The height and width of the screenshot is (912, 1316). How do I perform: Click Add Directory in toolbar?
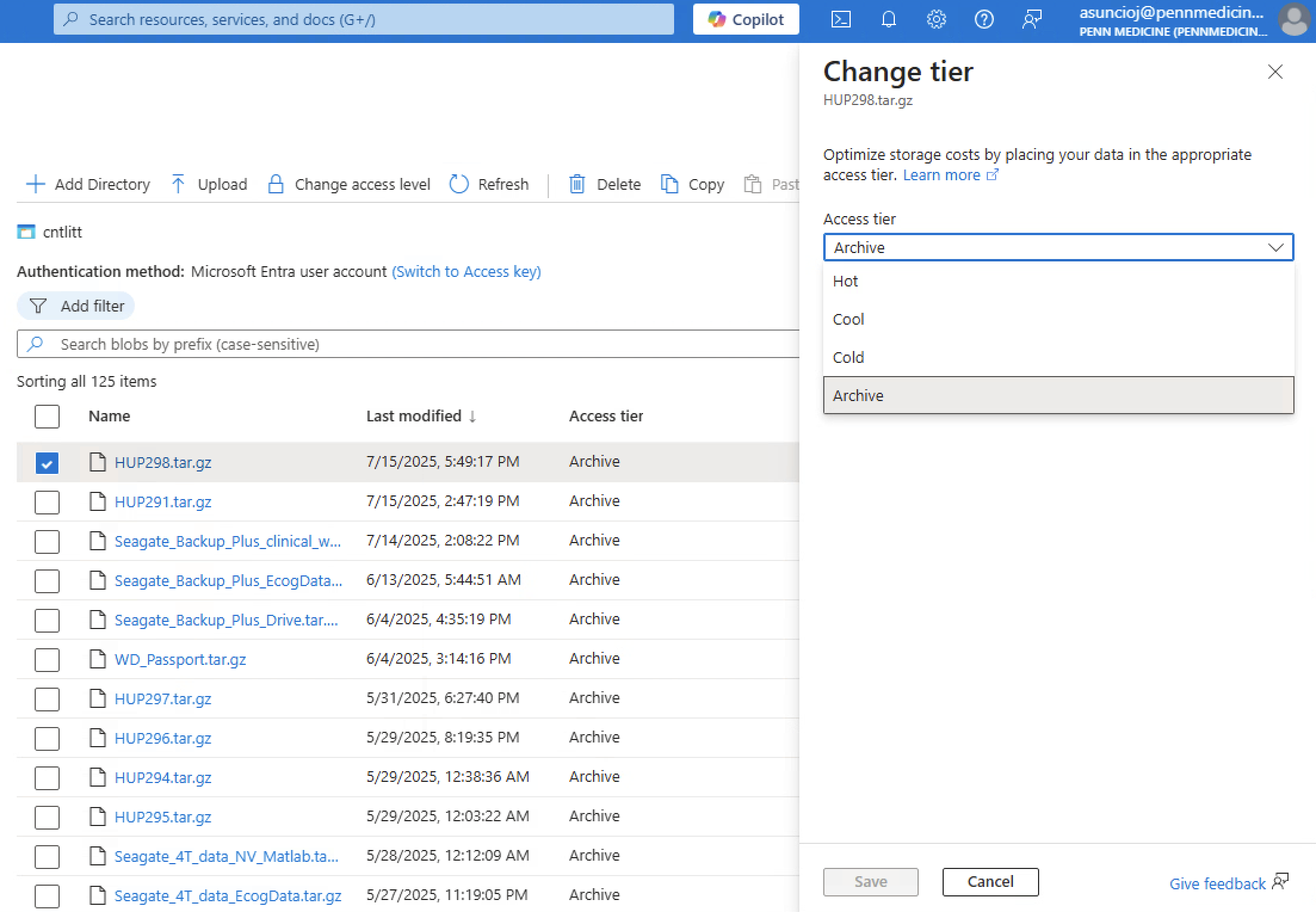click(88, 184)
